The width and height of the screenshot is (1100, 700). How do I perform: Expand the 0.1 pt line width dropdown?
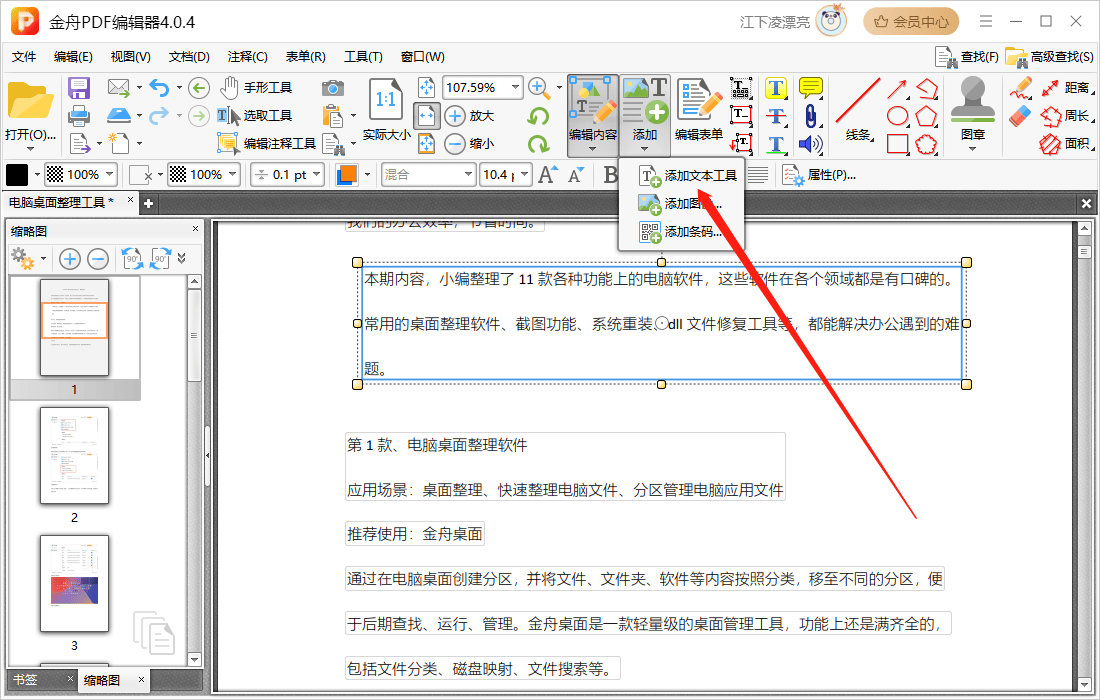(x=316, y=175)
